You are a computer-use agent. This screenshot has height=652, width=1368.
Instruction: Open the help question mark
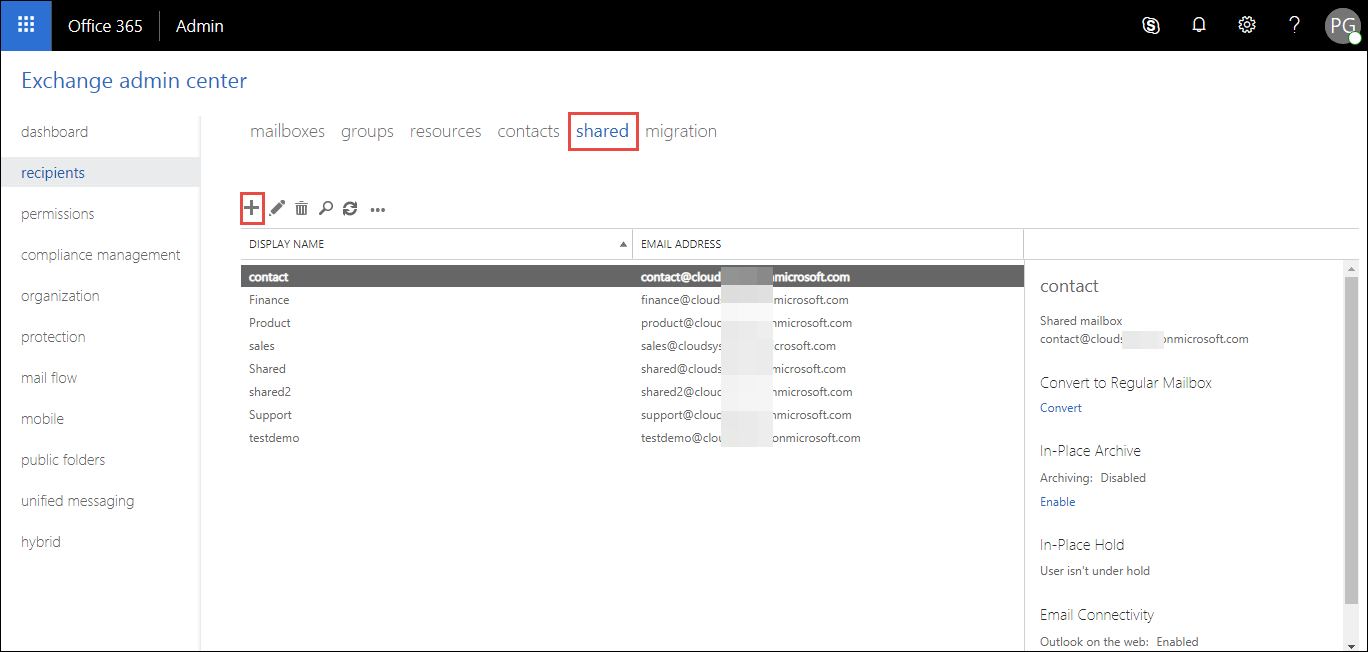[1294, 26]
